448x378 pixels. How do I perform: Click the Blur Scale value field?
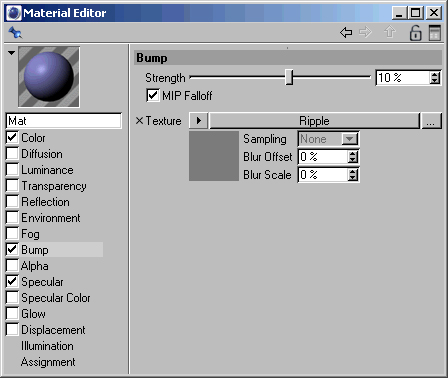pyautogui.click(x=323, y=175)
